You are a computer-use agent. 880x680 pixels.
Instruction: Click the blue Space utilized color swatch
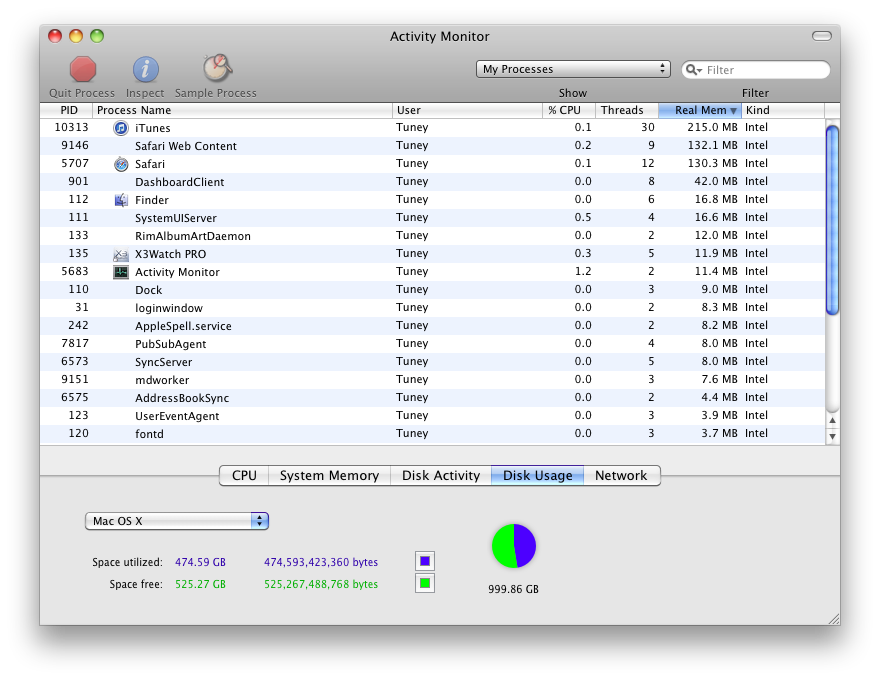425,561
